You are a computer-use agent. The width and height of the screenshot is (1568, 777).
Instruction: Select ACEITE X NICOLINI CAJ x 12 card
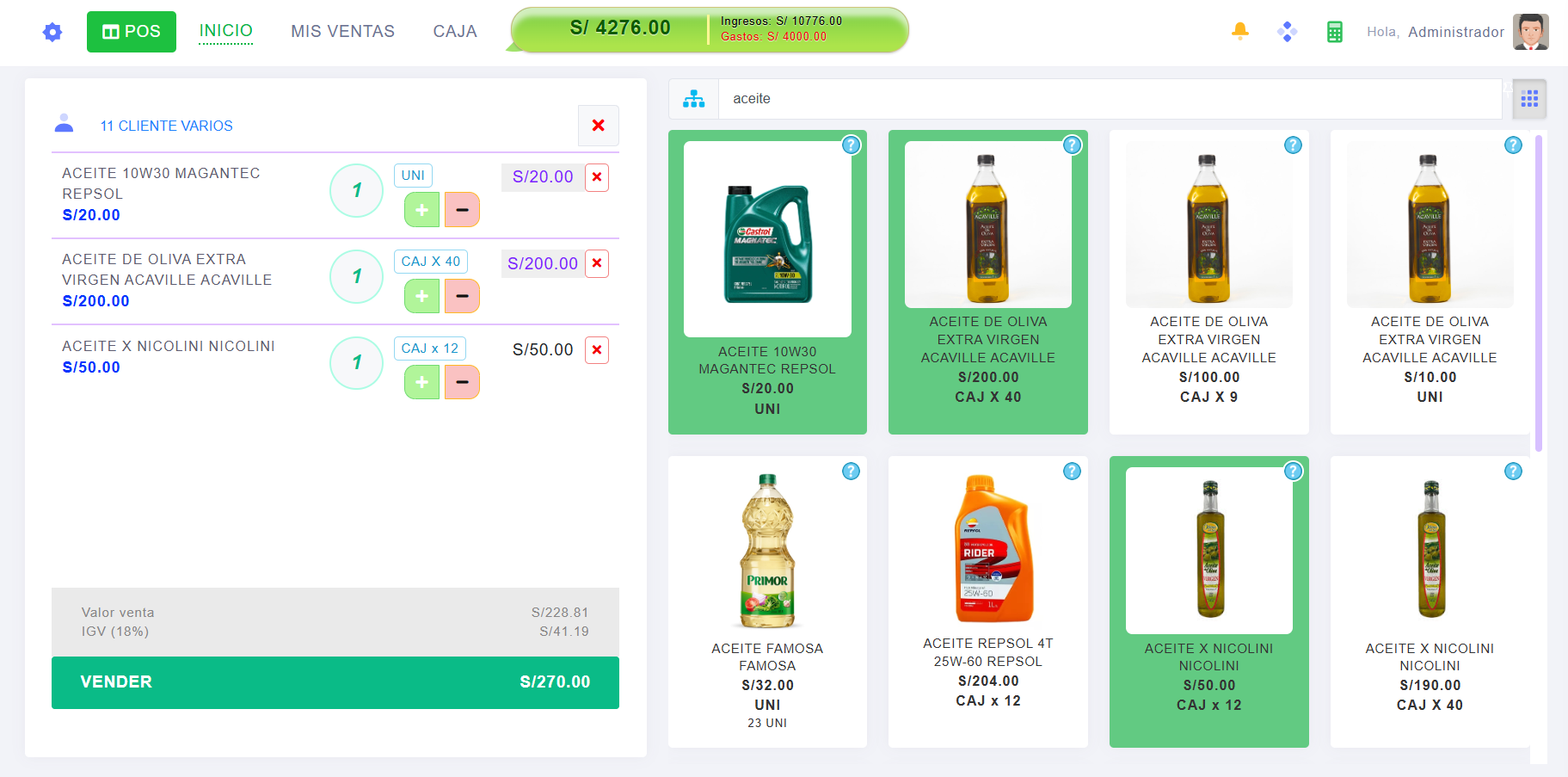click(x=1209, y=601)
